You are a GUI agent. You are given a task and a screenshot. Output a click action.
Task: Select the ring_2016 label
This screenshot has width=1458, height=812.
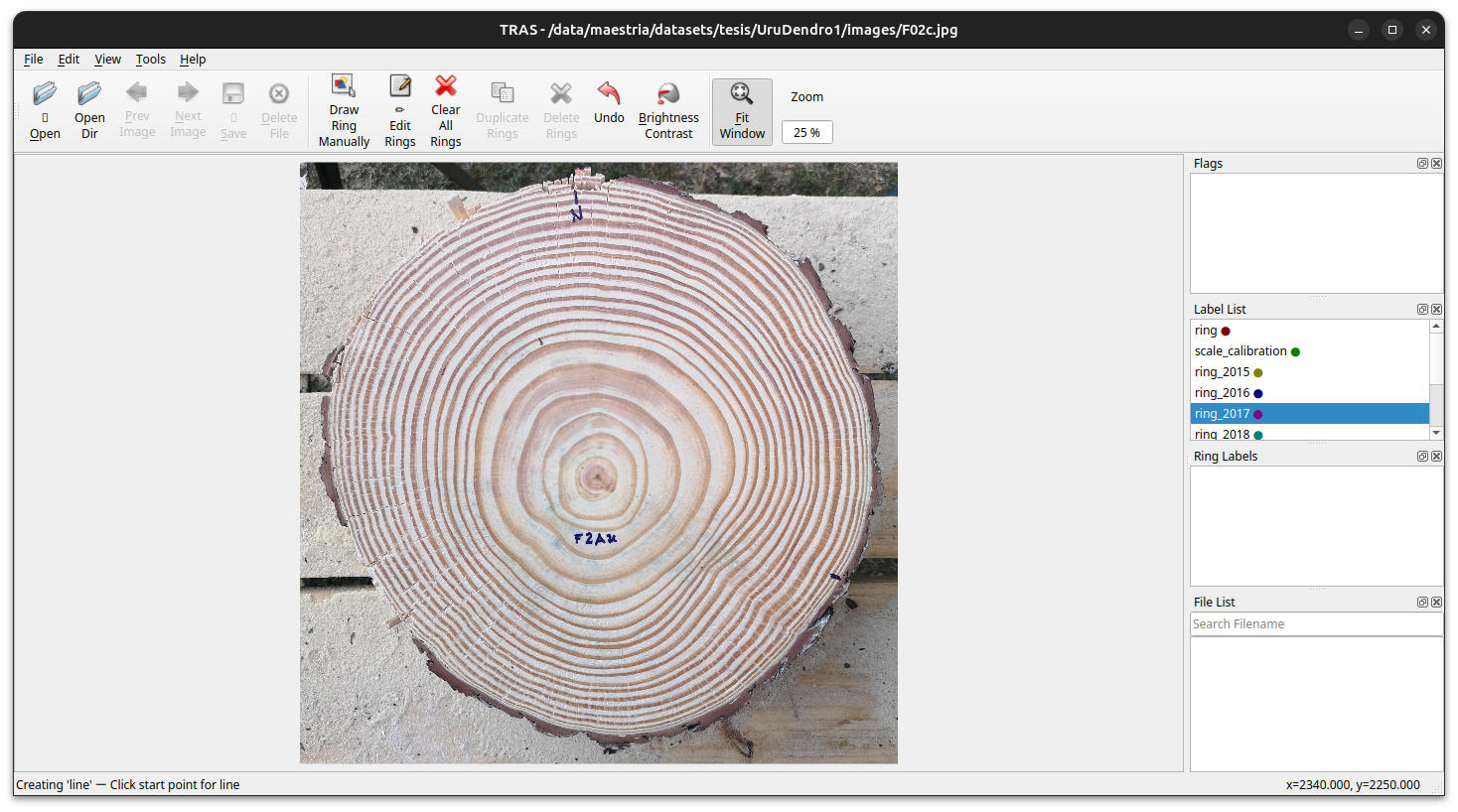[1223, 392]
